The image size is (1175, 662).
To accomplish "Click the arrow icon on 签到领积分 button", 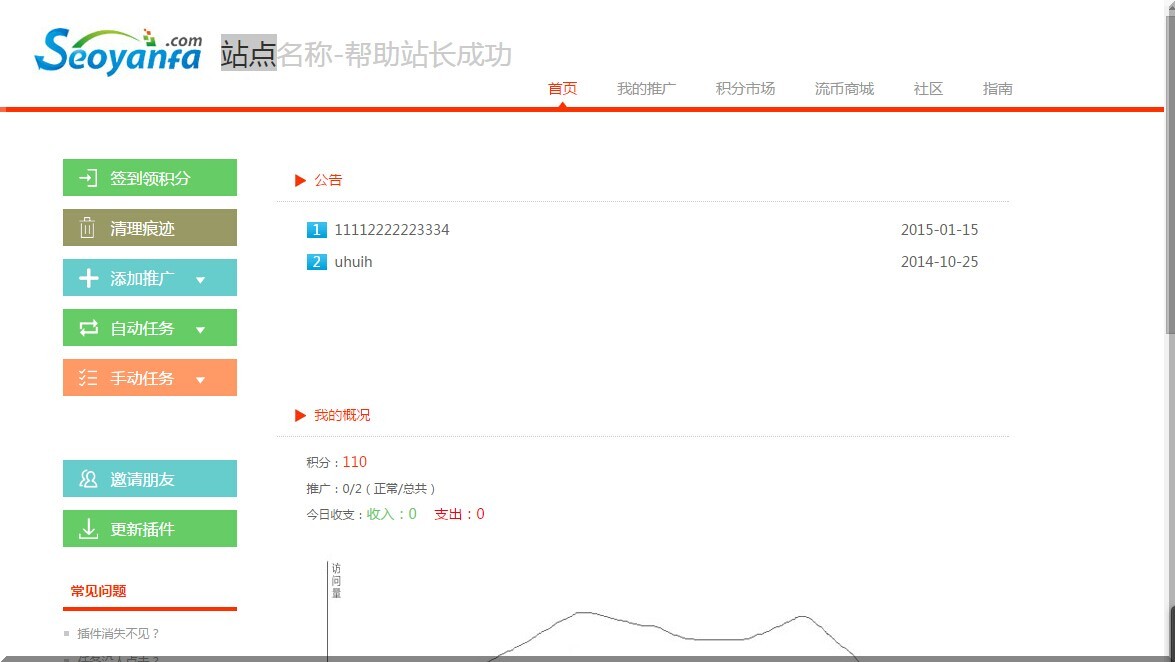I will [87, 177].
